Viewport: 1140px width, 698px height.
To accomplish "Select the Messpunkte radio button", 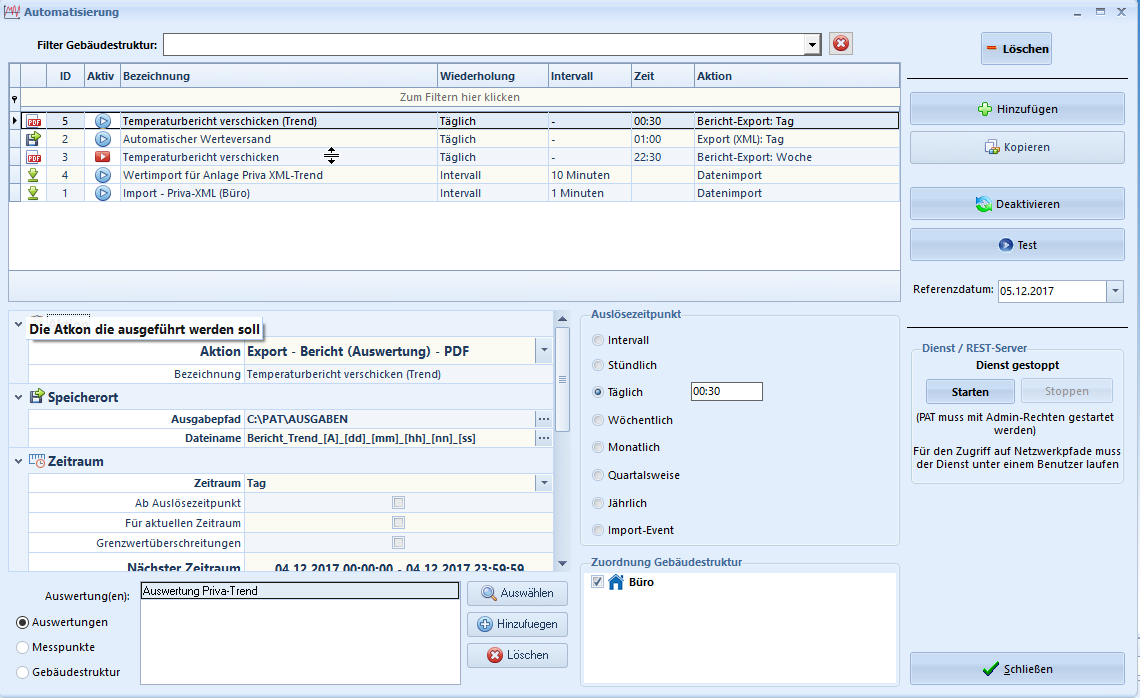I will coord(23,647).
